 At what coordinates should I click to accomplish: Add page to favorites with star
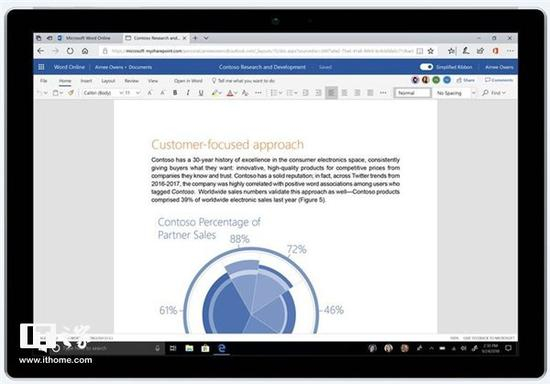click(431, 51)
